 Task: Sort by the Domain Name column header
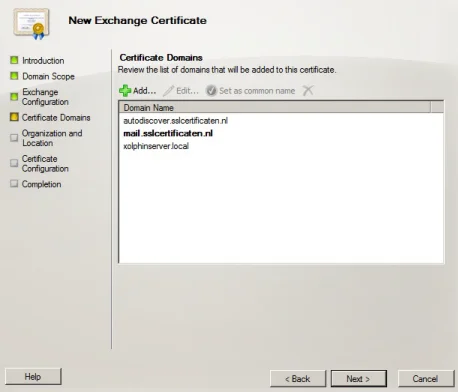(x=275, y=107)
